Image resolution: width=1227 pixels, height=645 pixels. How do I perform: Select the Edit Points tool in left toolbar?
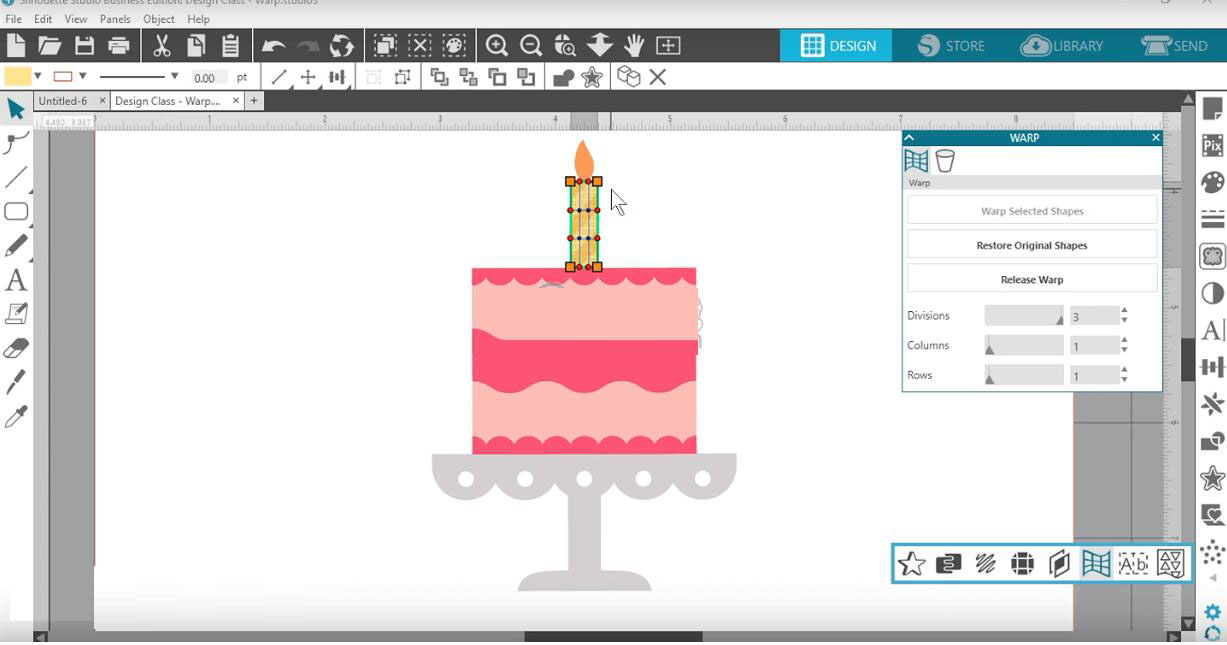click(x=16, y=143)
